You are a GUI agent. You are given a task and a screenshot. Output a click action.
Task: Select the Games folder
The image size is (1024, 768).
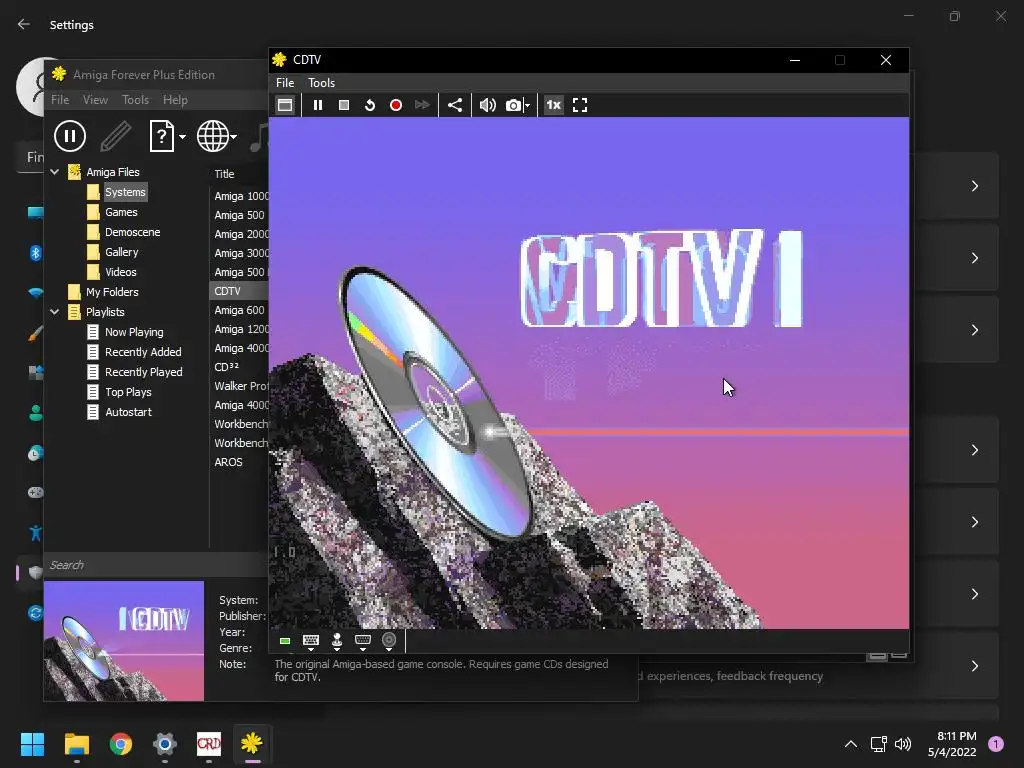(121, 212)
